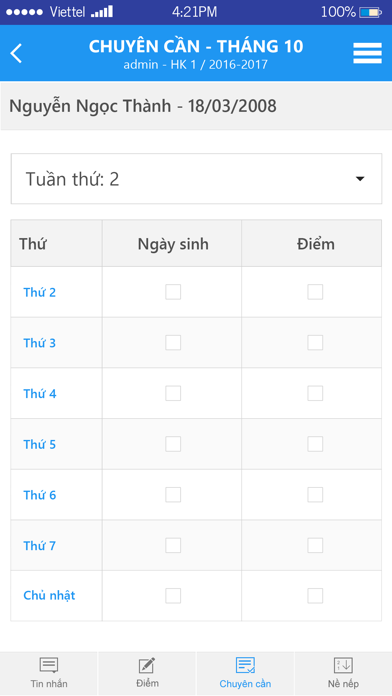Tap the Tin nhắn message icon
Viewport: 392px width, 696px height.
(x=49, y=665)
